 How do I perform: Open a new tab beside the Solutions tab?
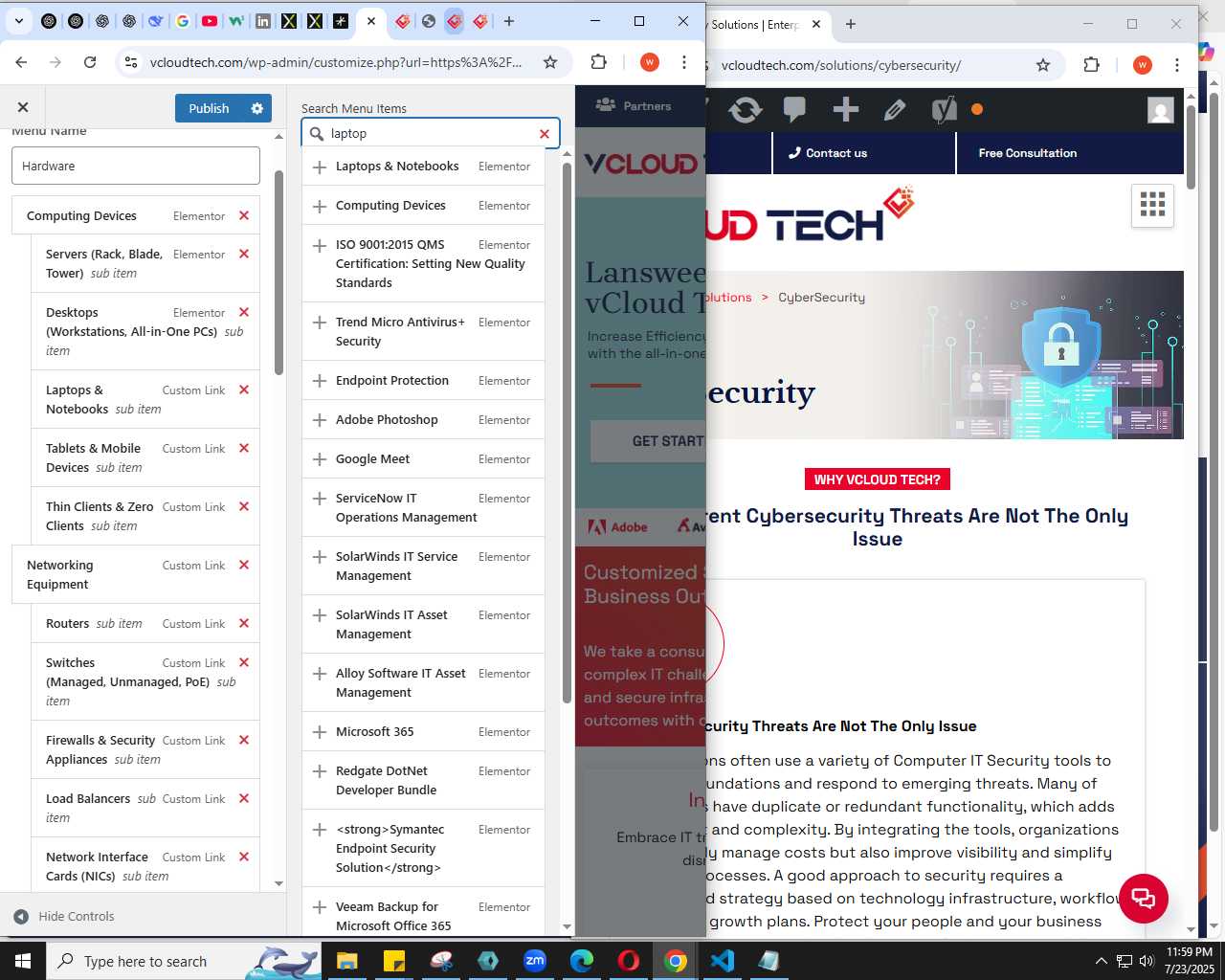pos(851,24)
